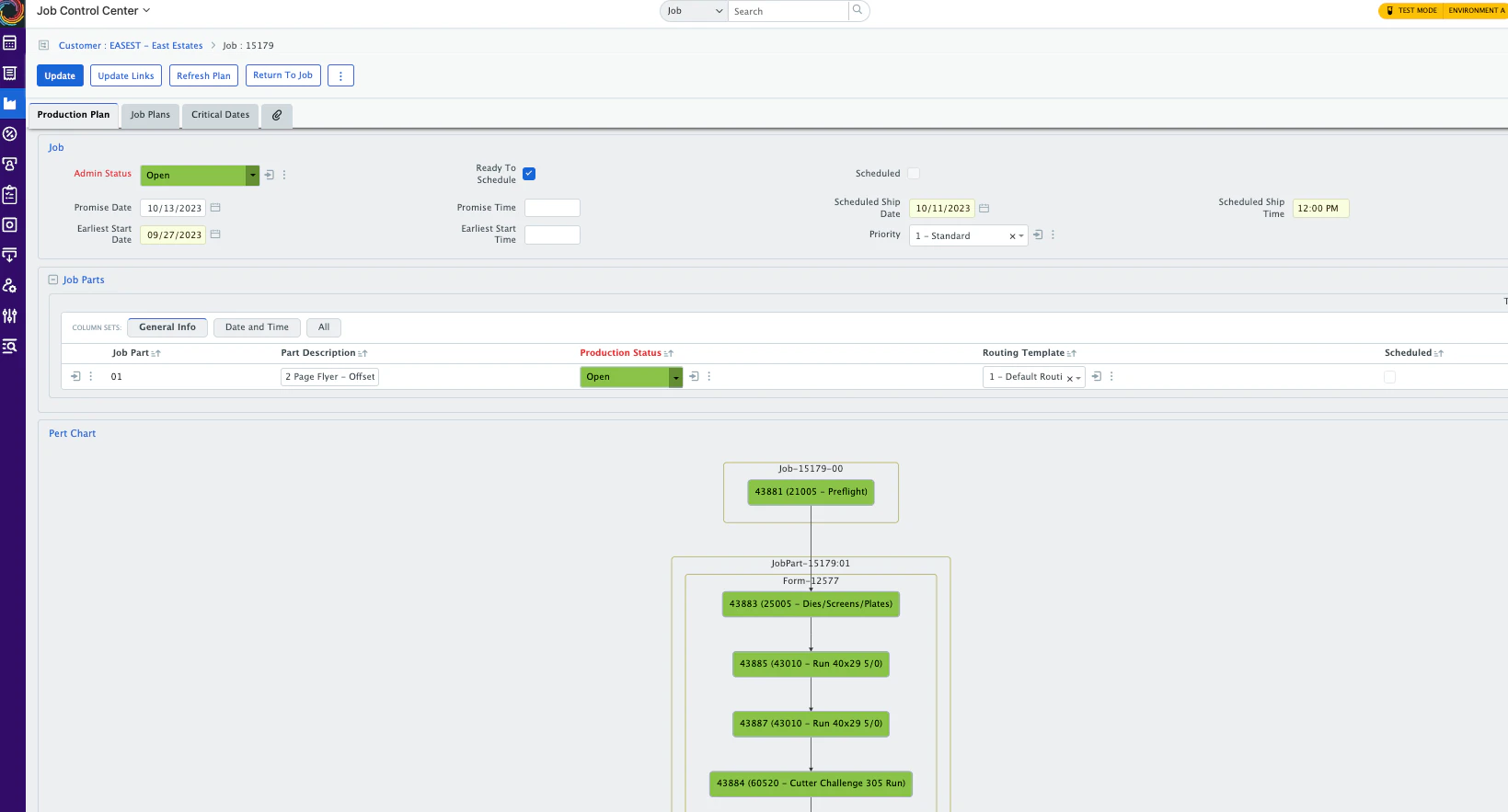Open the person badge icon in the sidebar

point(10,164)
